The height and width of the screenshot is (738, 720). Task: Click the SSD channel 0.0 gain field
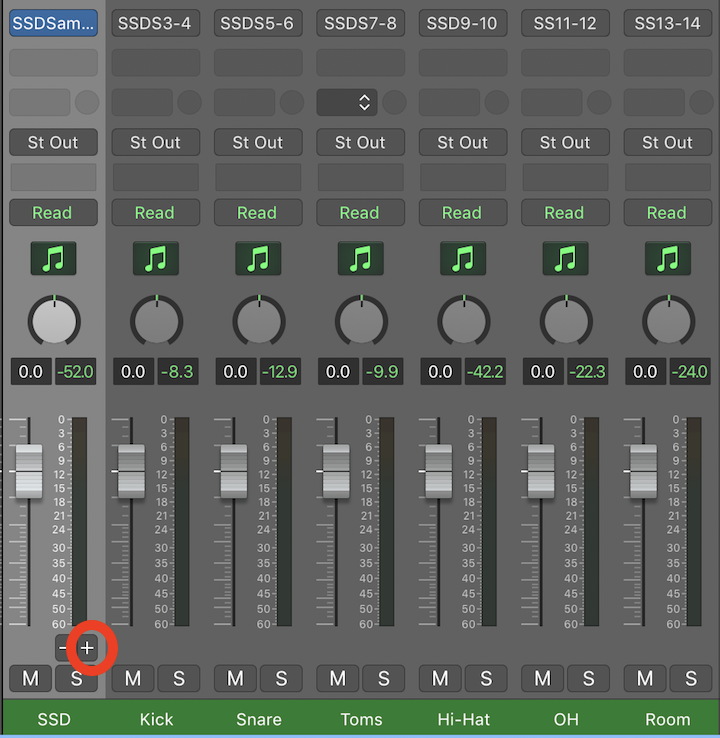[x=31, y=372]
